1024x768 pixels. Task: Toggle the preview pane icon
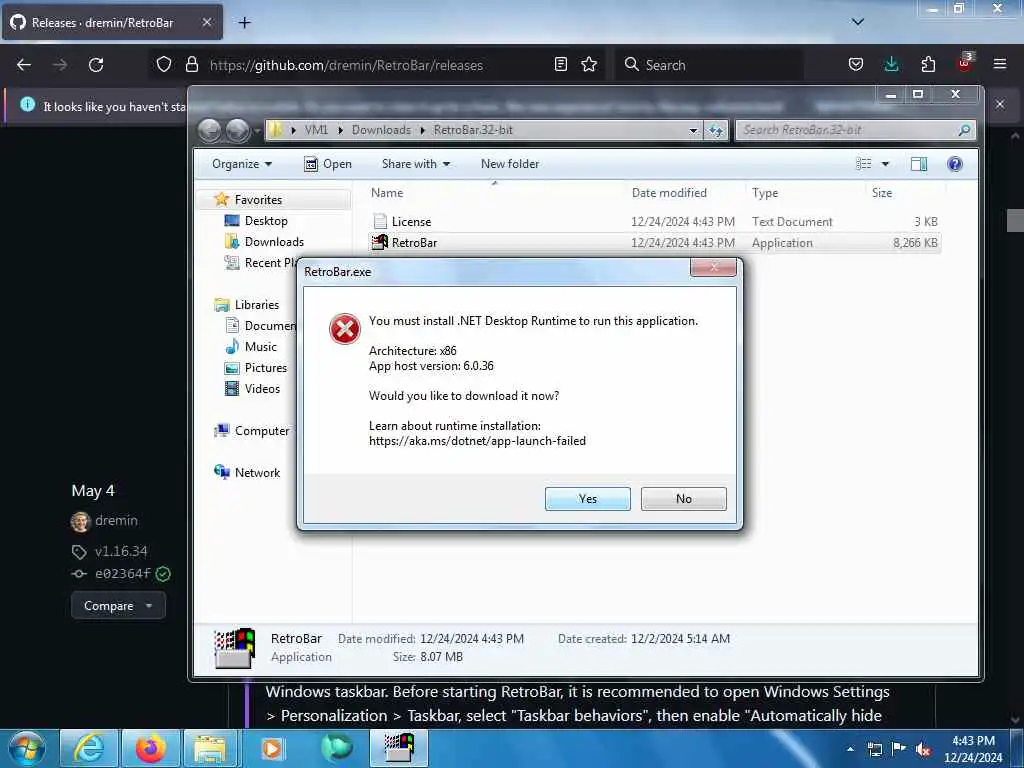[919, 164]
